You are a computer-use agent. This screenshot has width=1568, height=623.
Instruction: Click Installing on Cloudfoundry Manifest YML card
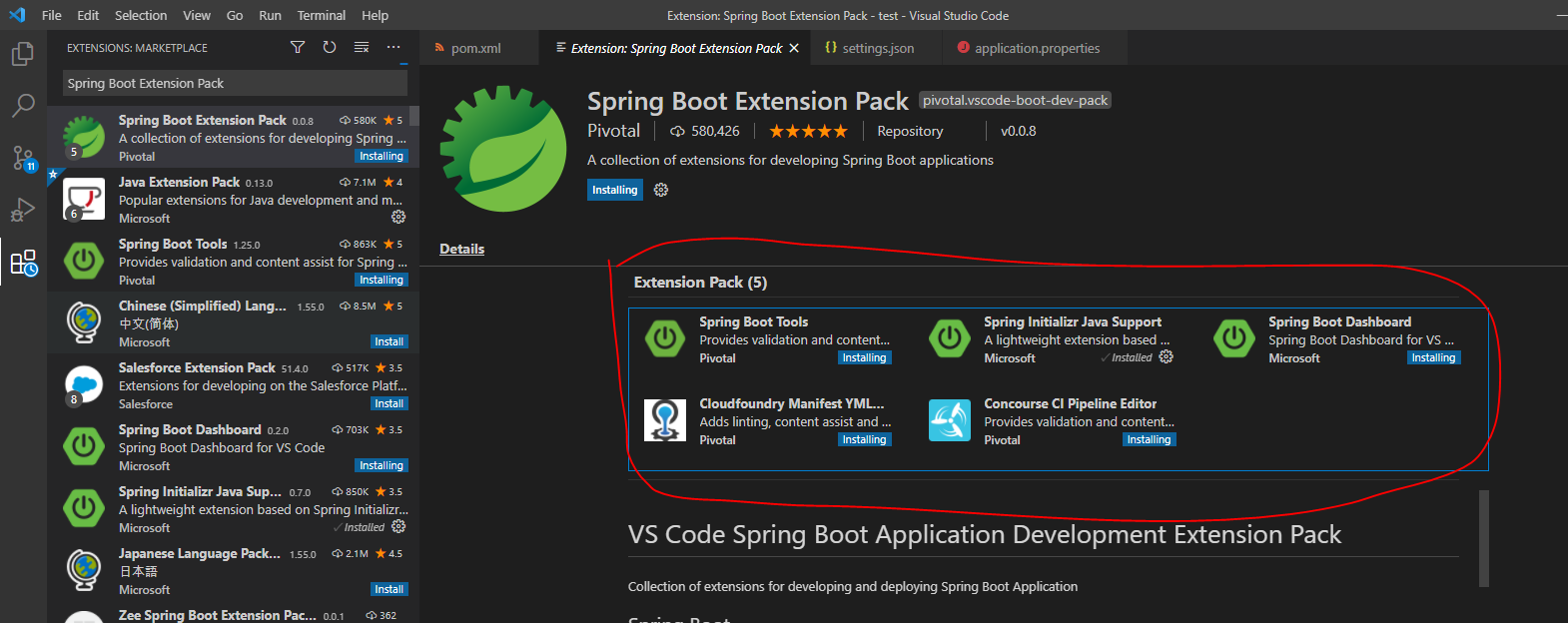tap(864, 439)
